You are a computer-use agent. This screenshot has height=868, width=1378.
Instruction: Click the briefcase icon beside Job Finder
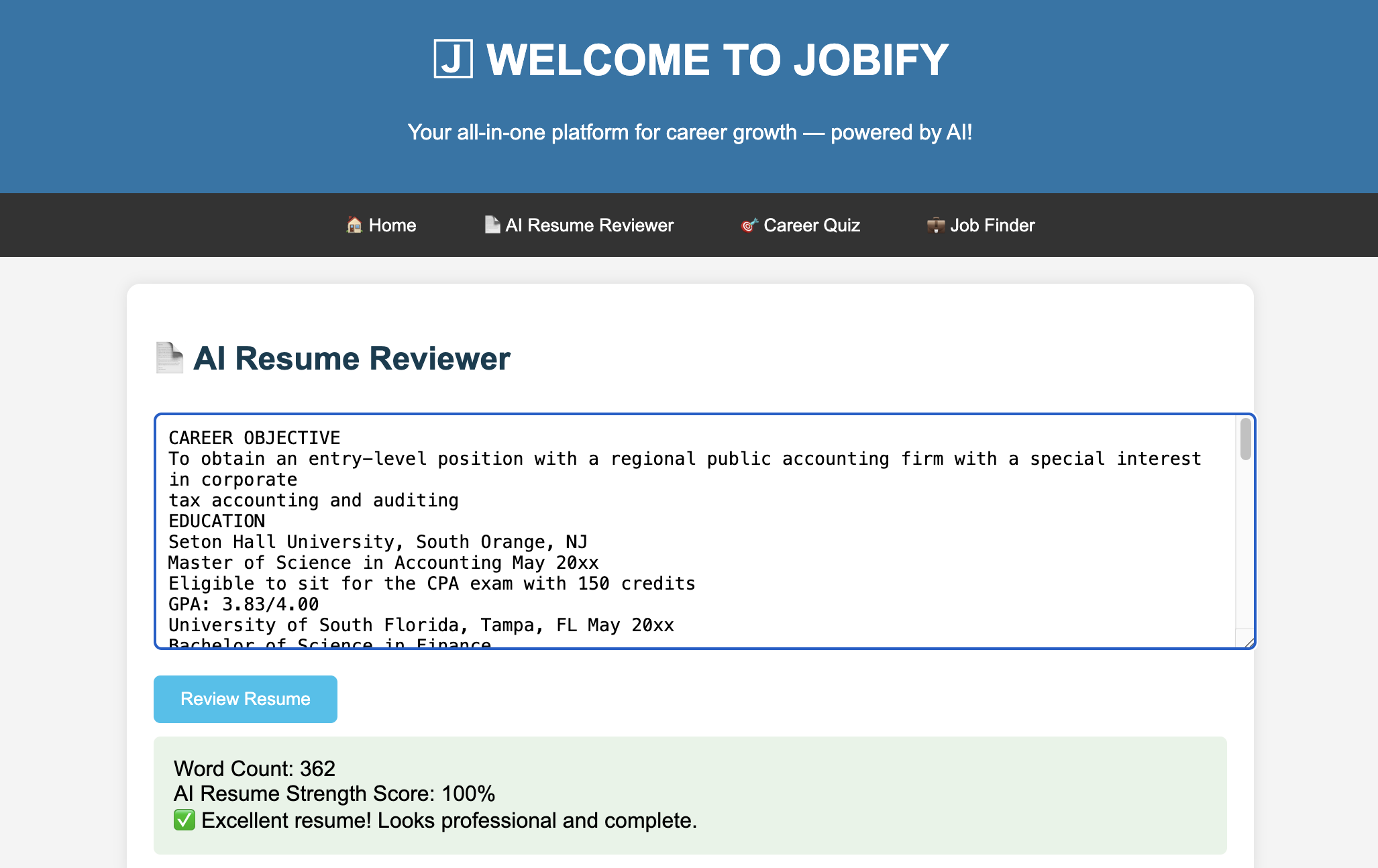coord(935,225)
